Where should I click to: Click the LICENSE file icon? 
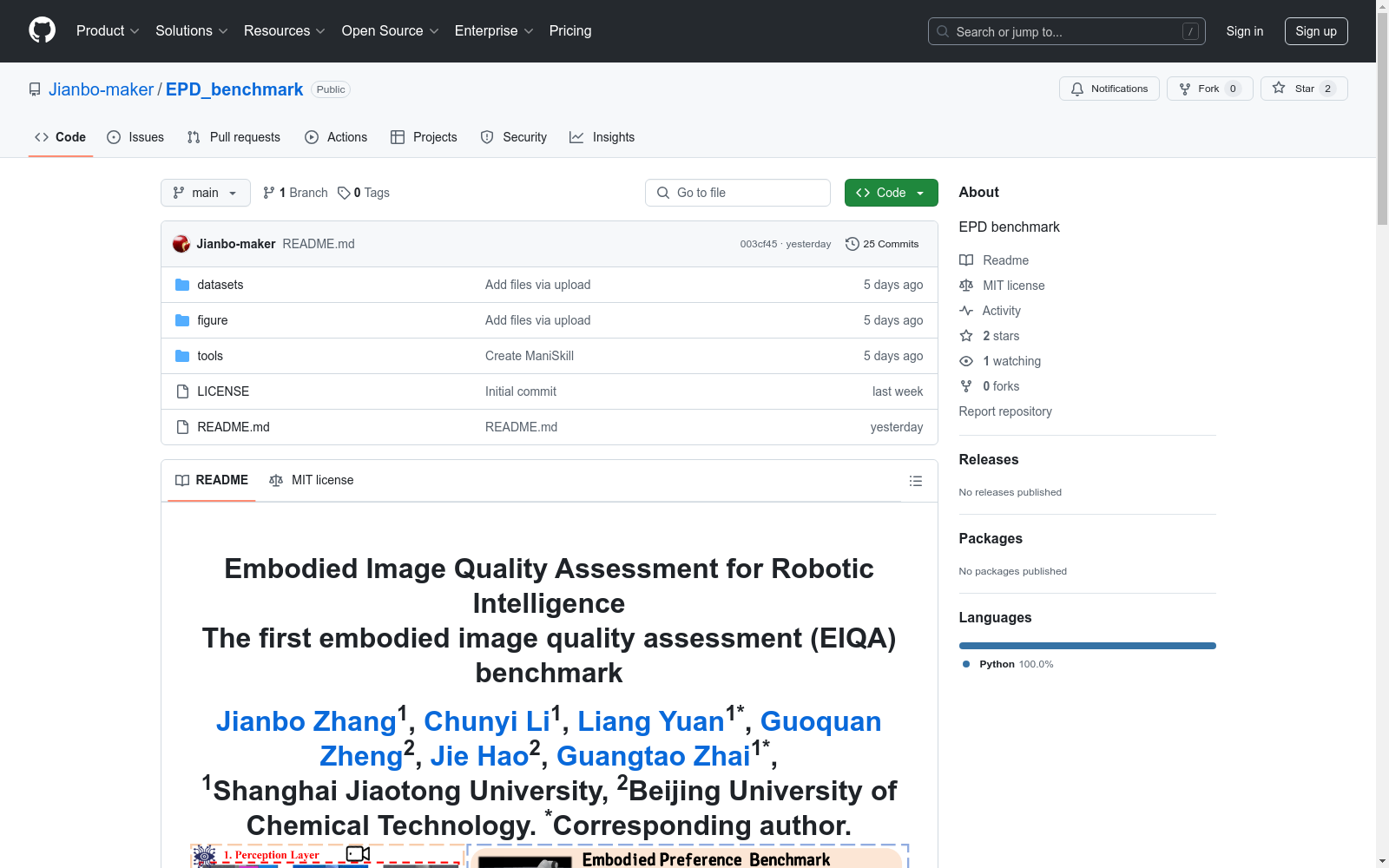coord(182,391)
